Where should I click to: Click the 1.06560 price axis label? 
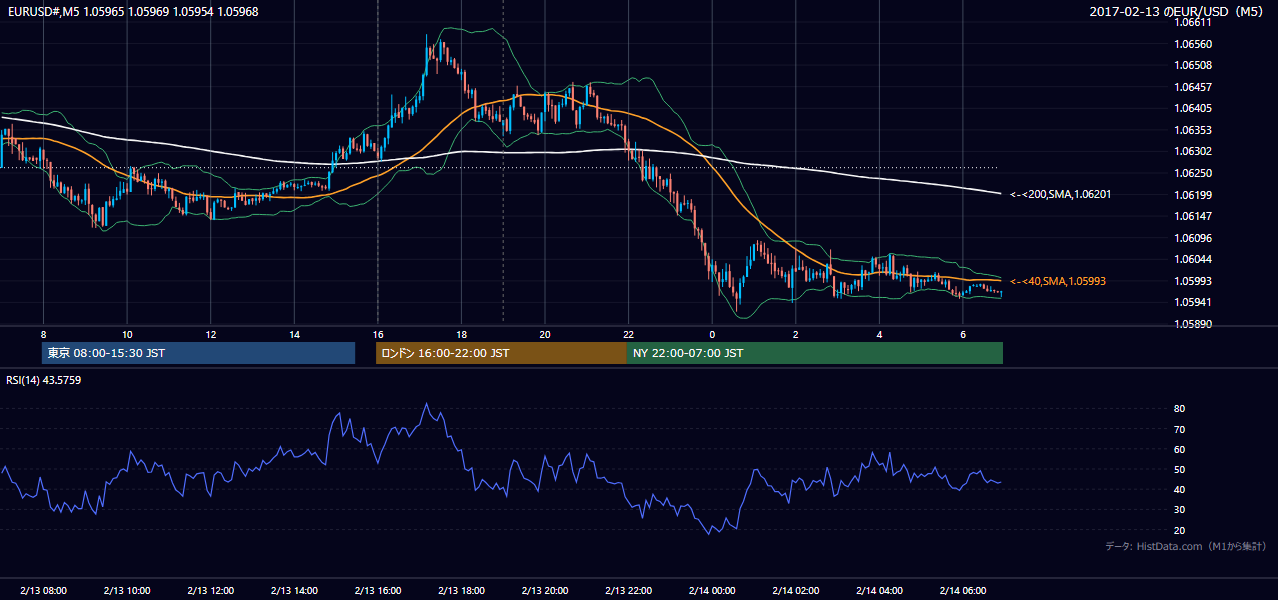click(1194, 44)
